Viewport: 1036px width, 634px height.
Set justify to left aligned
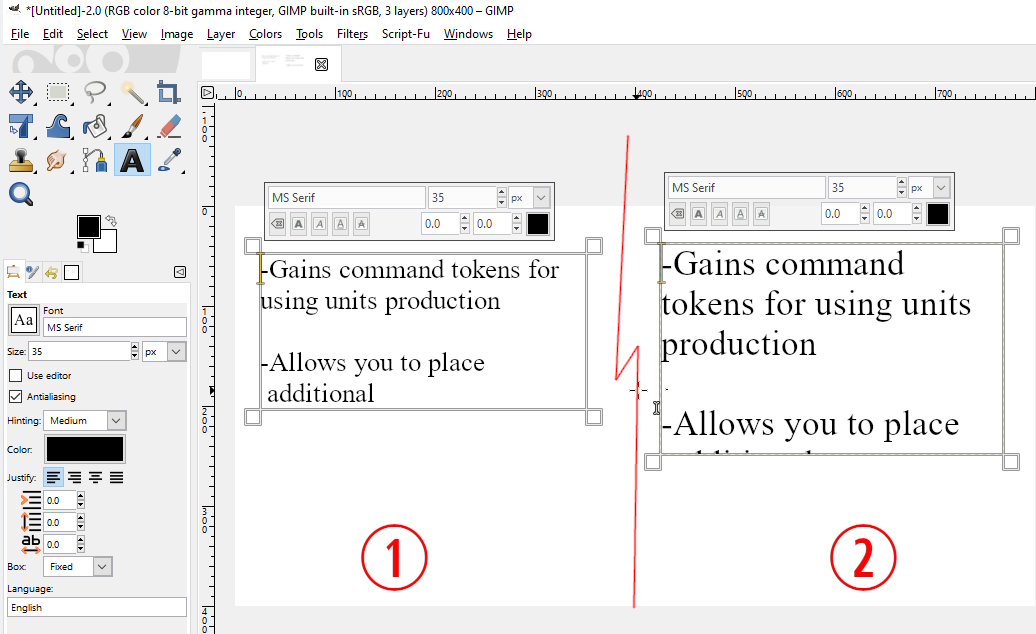[x=54, y=477]
